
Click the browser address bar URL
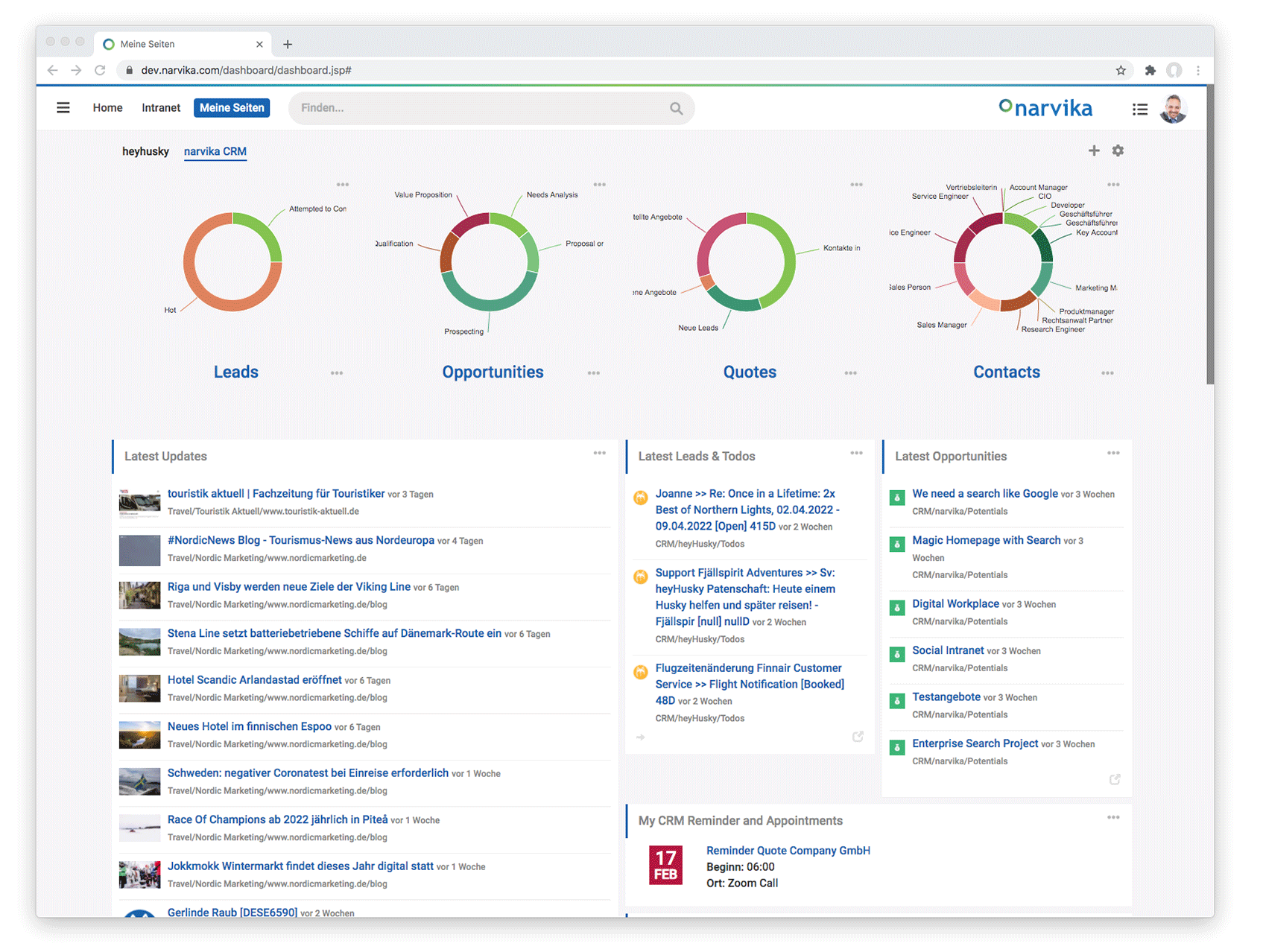(246, 70)
